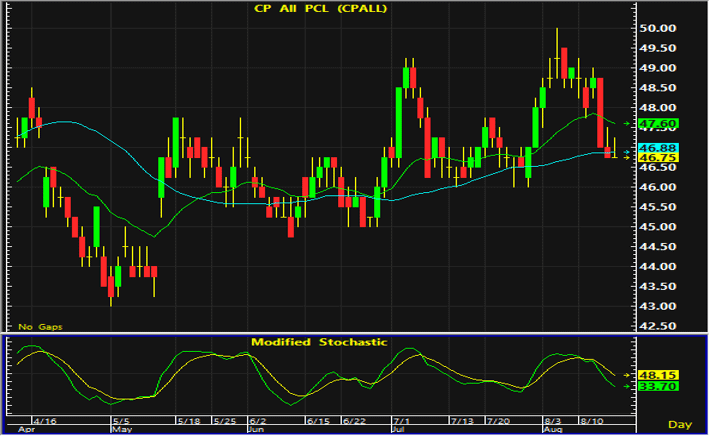Click the 48.50 price axis label
Image resolution: width=710 pixels, height=436 pixels.
pyautogui.click(x=657, y=88)
